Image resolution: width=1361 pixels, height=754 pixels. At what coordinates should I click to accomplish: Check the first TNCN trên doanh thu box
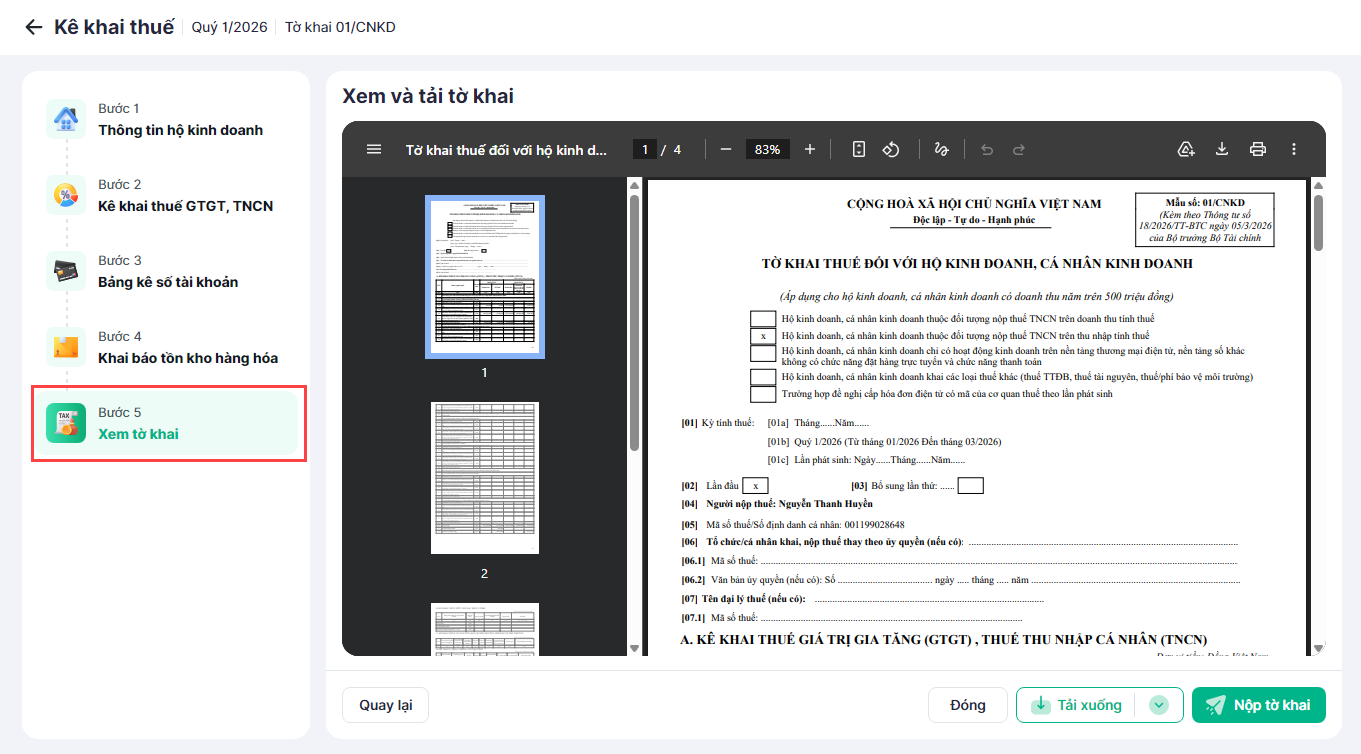[763, 318]
